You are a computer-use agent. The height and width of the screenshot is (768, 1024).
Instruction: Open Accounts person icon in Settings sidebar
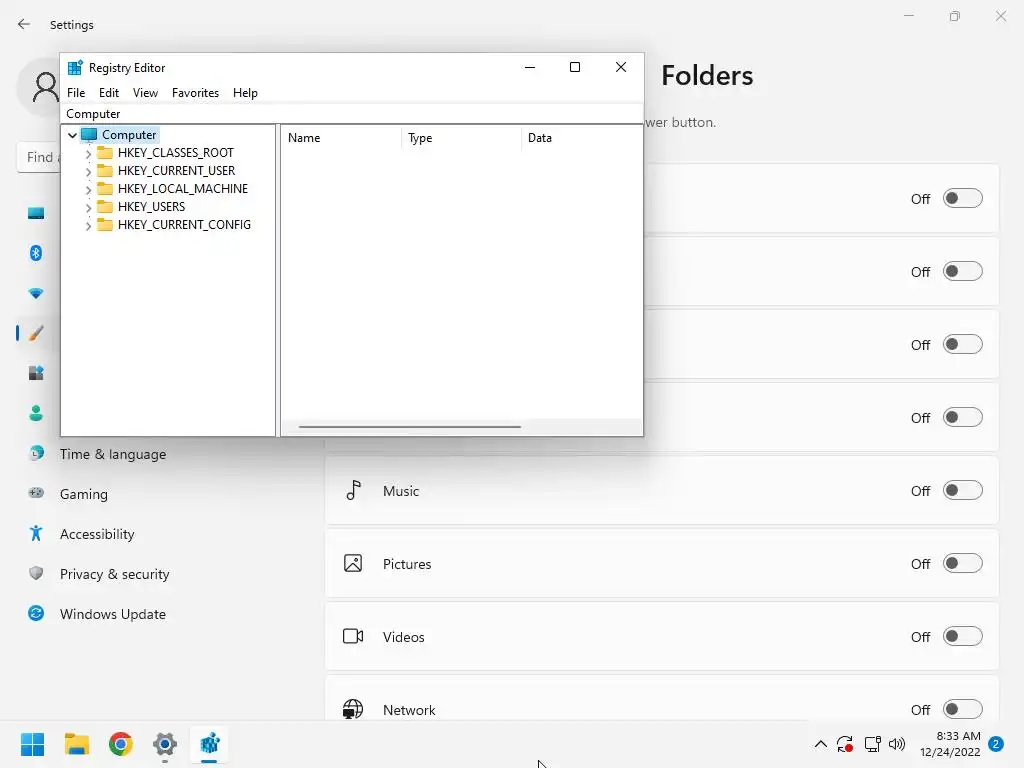pos(36,413)
